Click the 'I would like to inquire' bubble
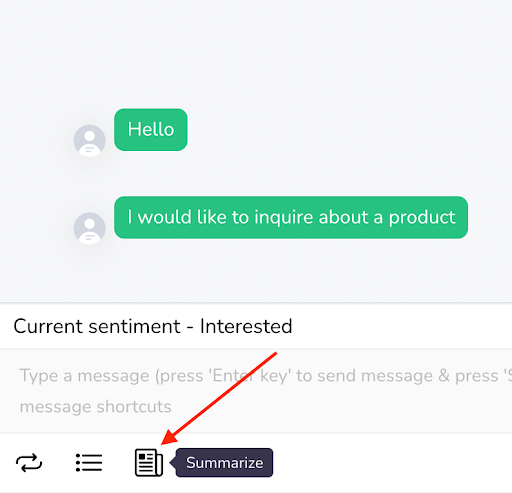This screenshot has height=493, width=512. click(x=291, y=217)
